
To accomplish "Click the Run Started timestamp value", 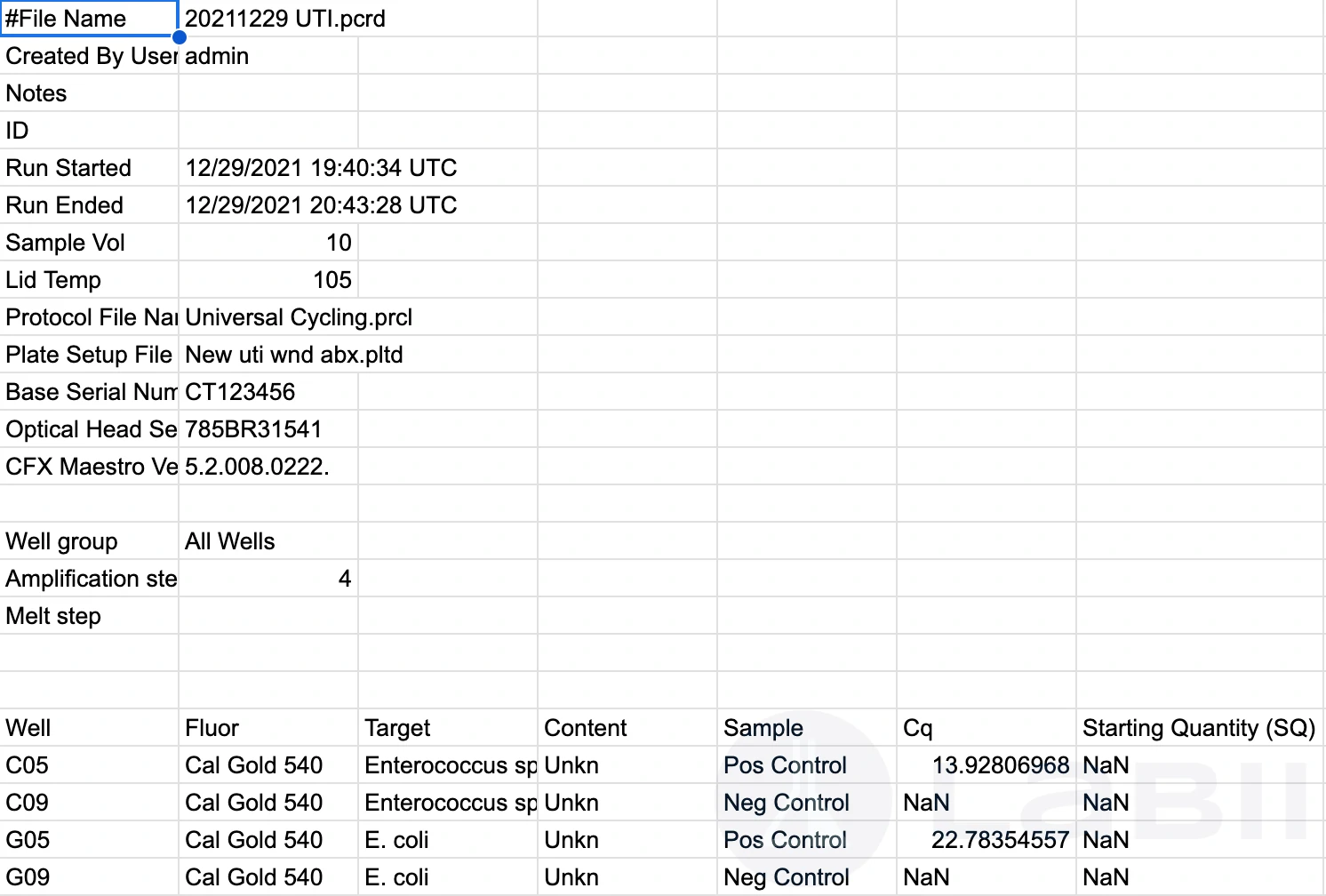I will pos(320,168).
